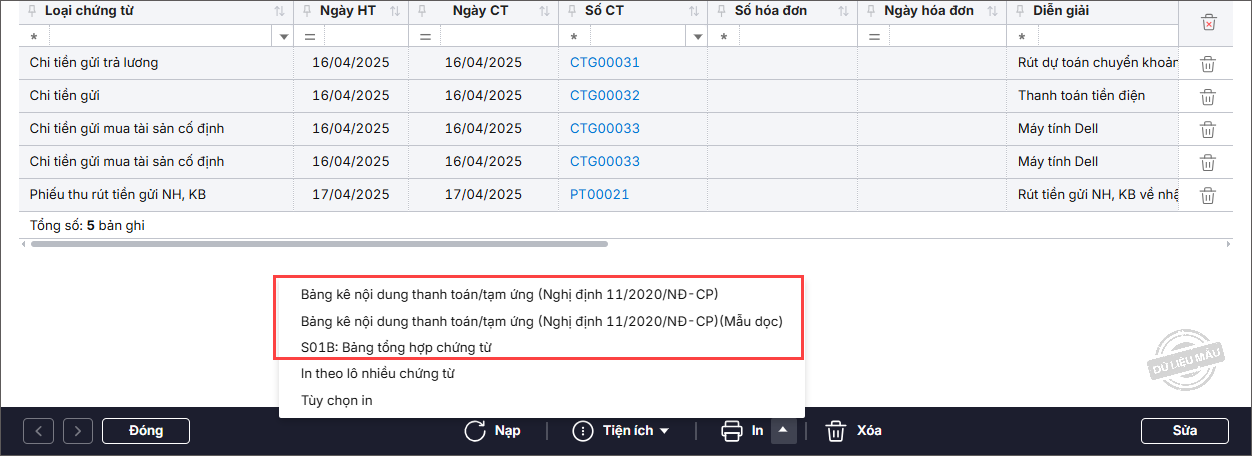The height and width of the screenshot is (456, 1252).
Task: Click scrollbar right arrow
Action: [1228, 243]
